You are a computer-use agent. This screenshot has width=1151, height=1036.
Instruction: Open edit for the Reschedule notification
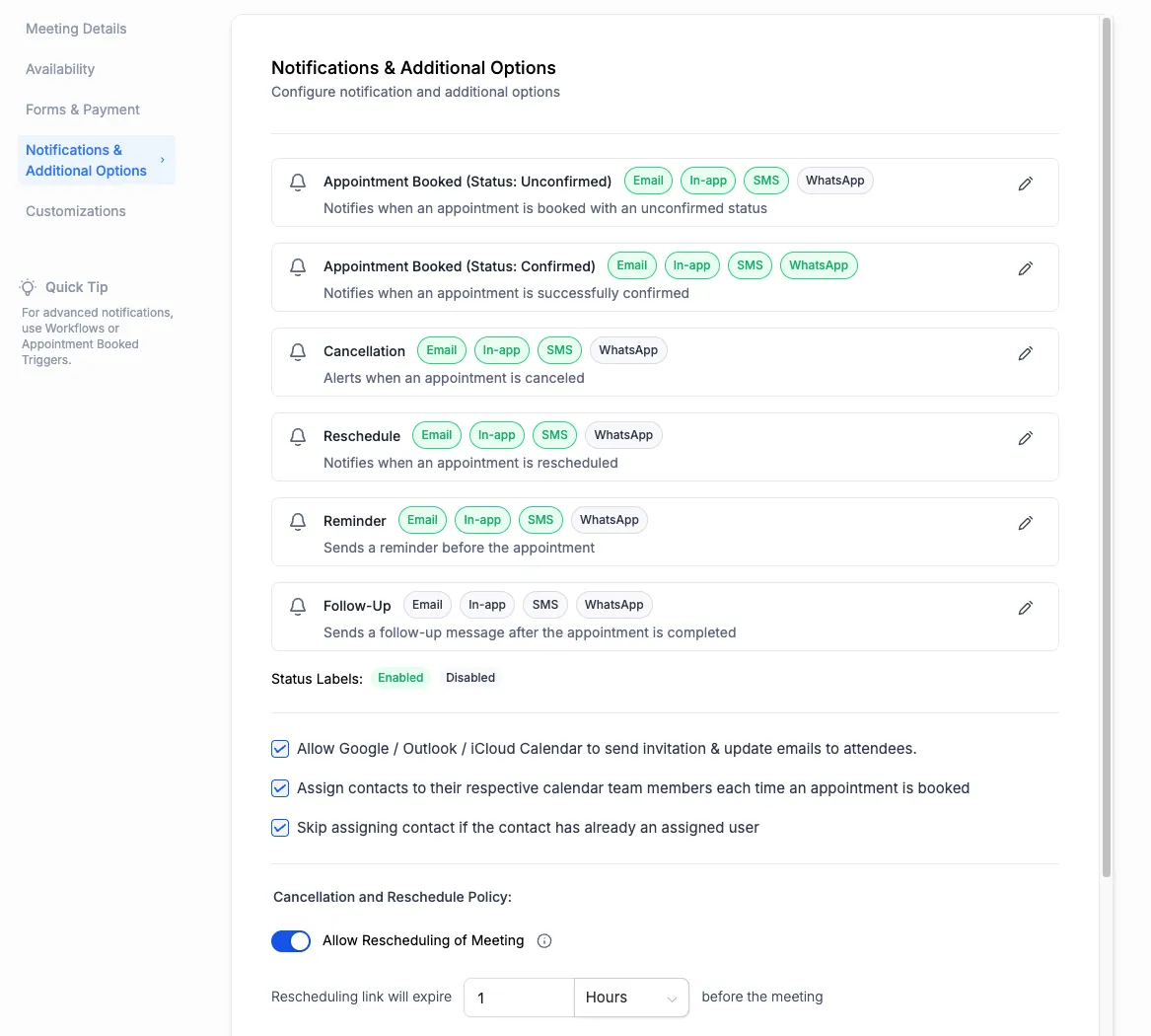pos(1026,438)
